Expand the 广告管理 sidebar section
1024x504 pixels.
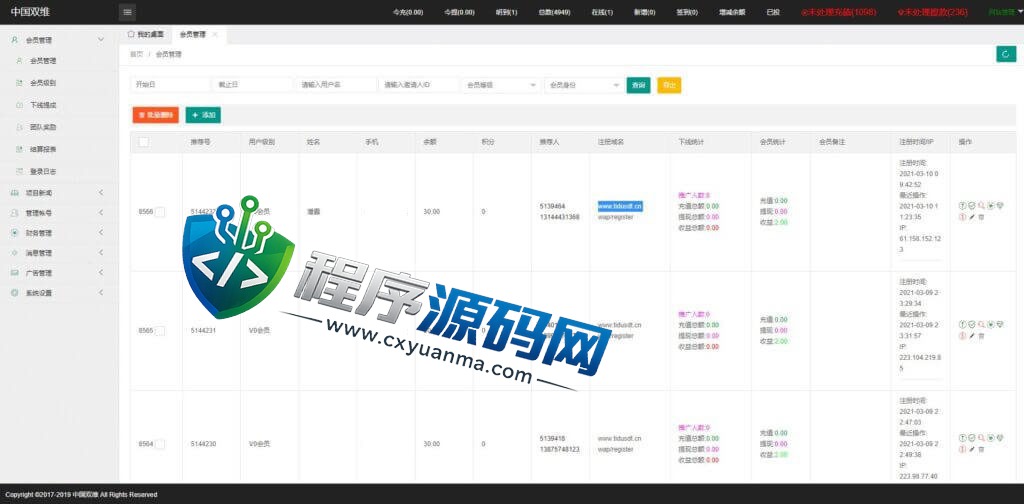(59, 273)
